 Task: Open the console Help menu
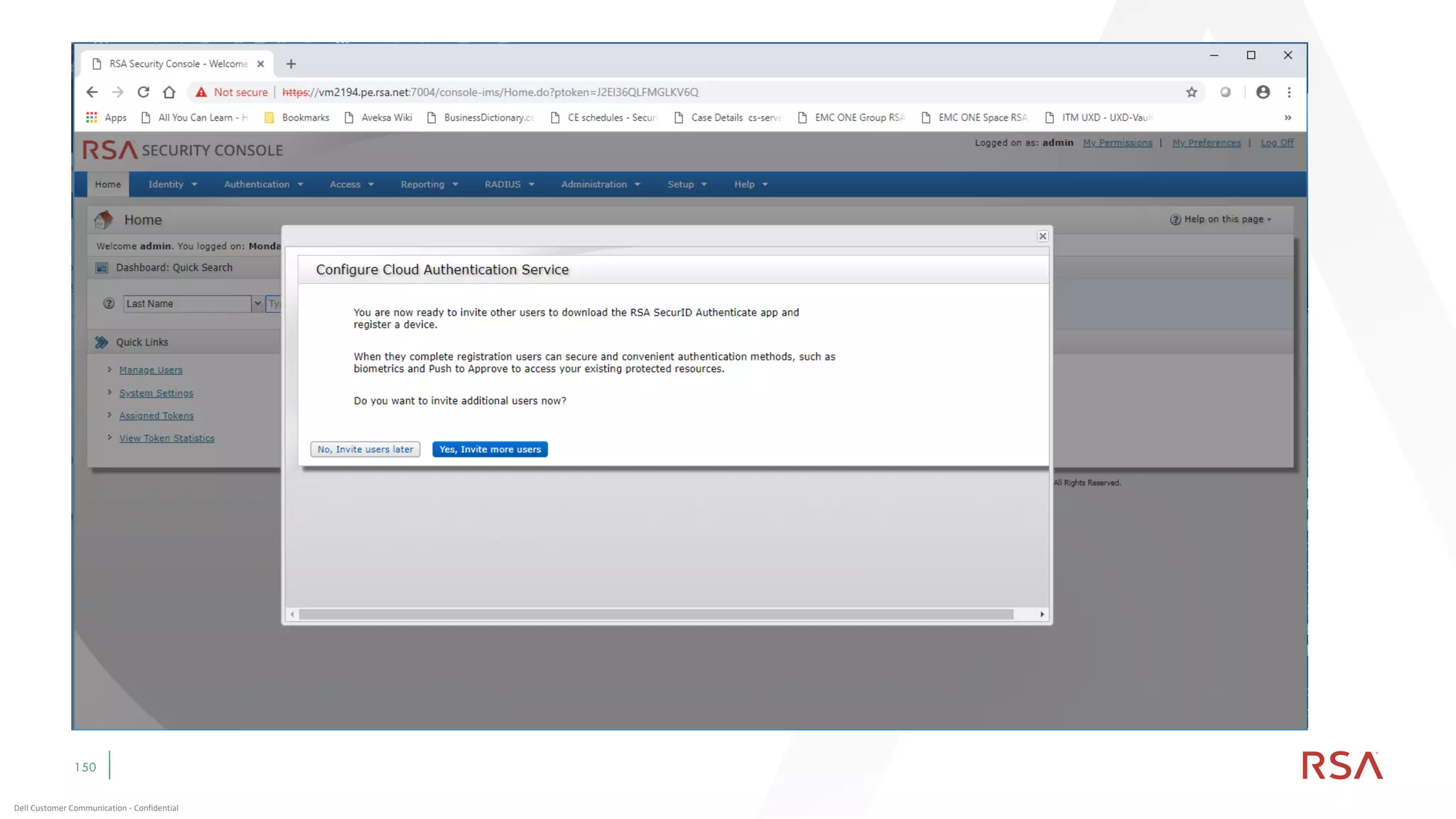[751, 185]
